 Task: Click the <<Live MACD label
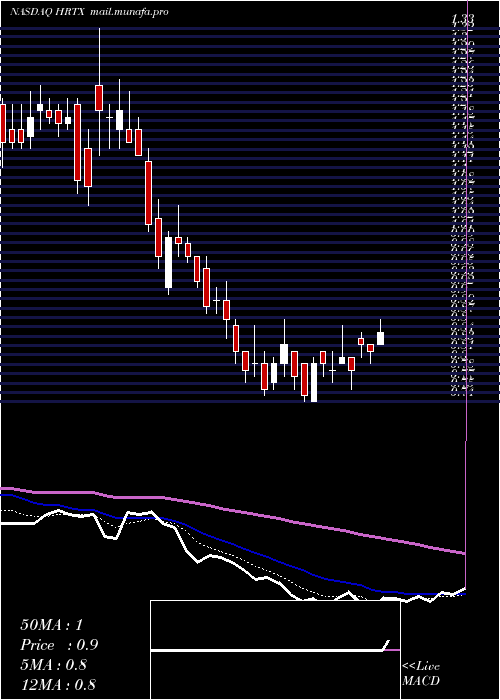[421, 674]
